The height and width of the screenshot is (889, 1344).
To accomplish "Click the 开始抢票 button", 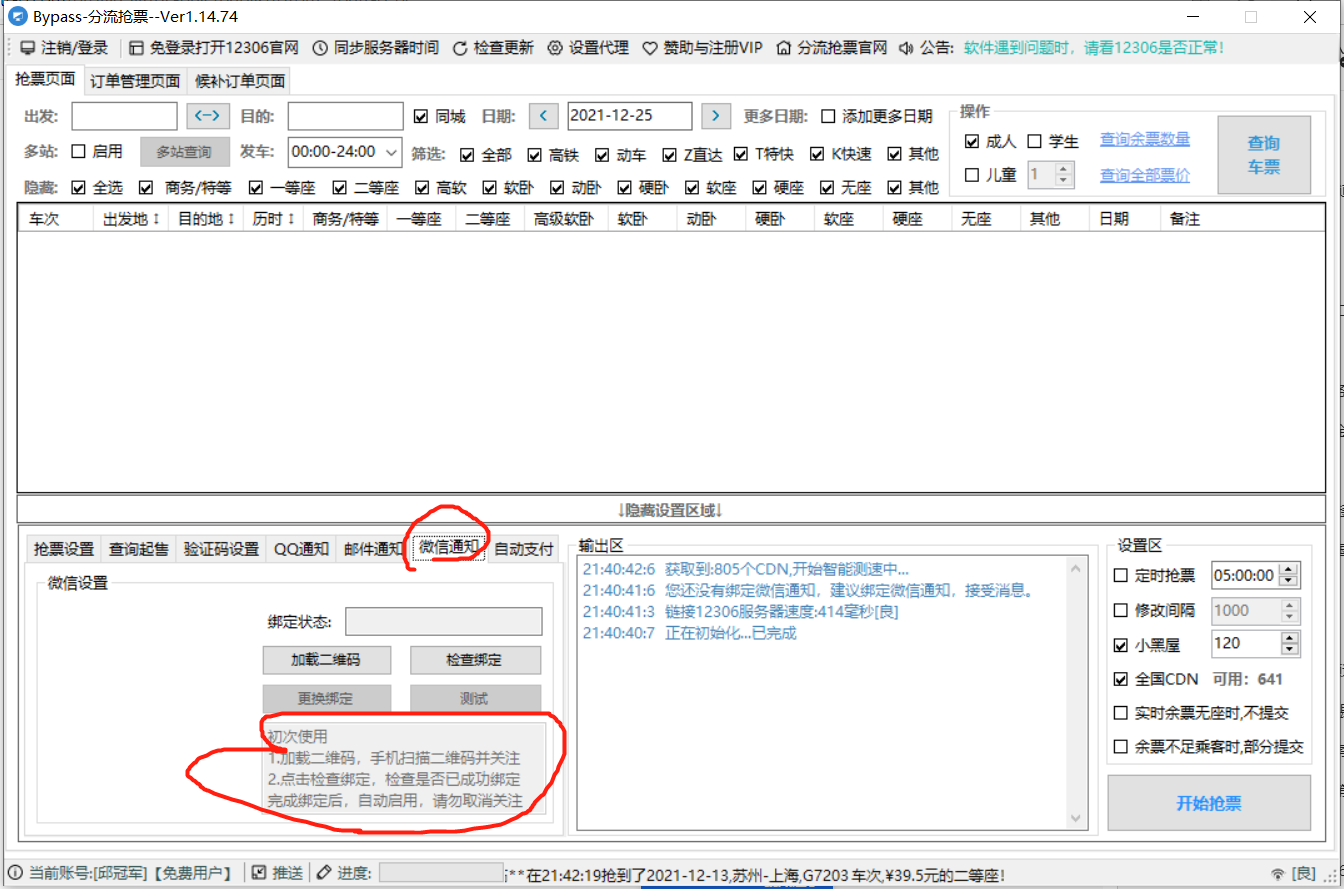I will tap(1209, 803).
